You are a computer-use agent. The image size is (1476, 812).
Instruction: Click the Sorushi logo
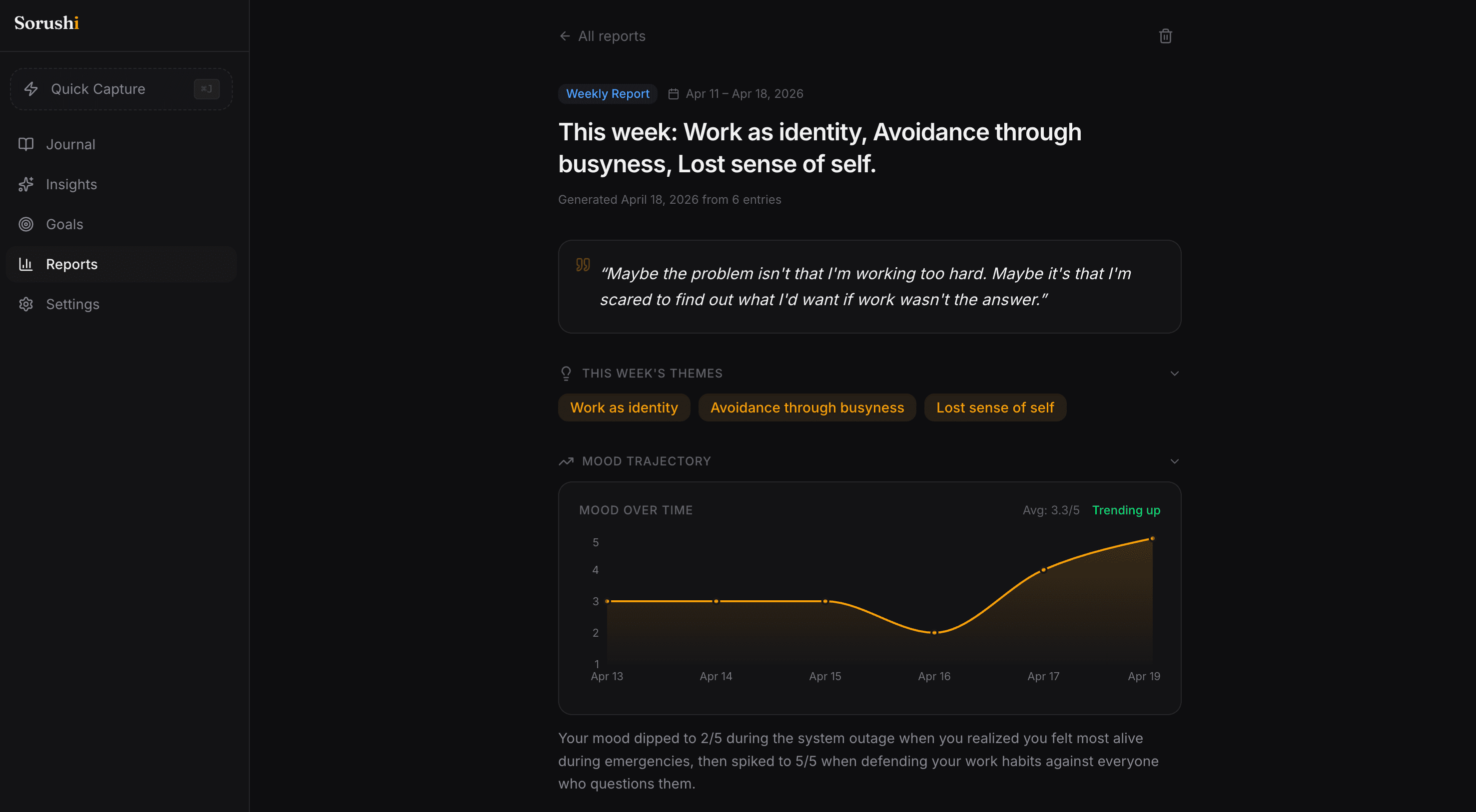click(46, 23)
